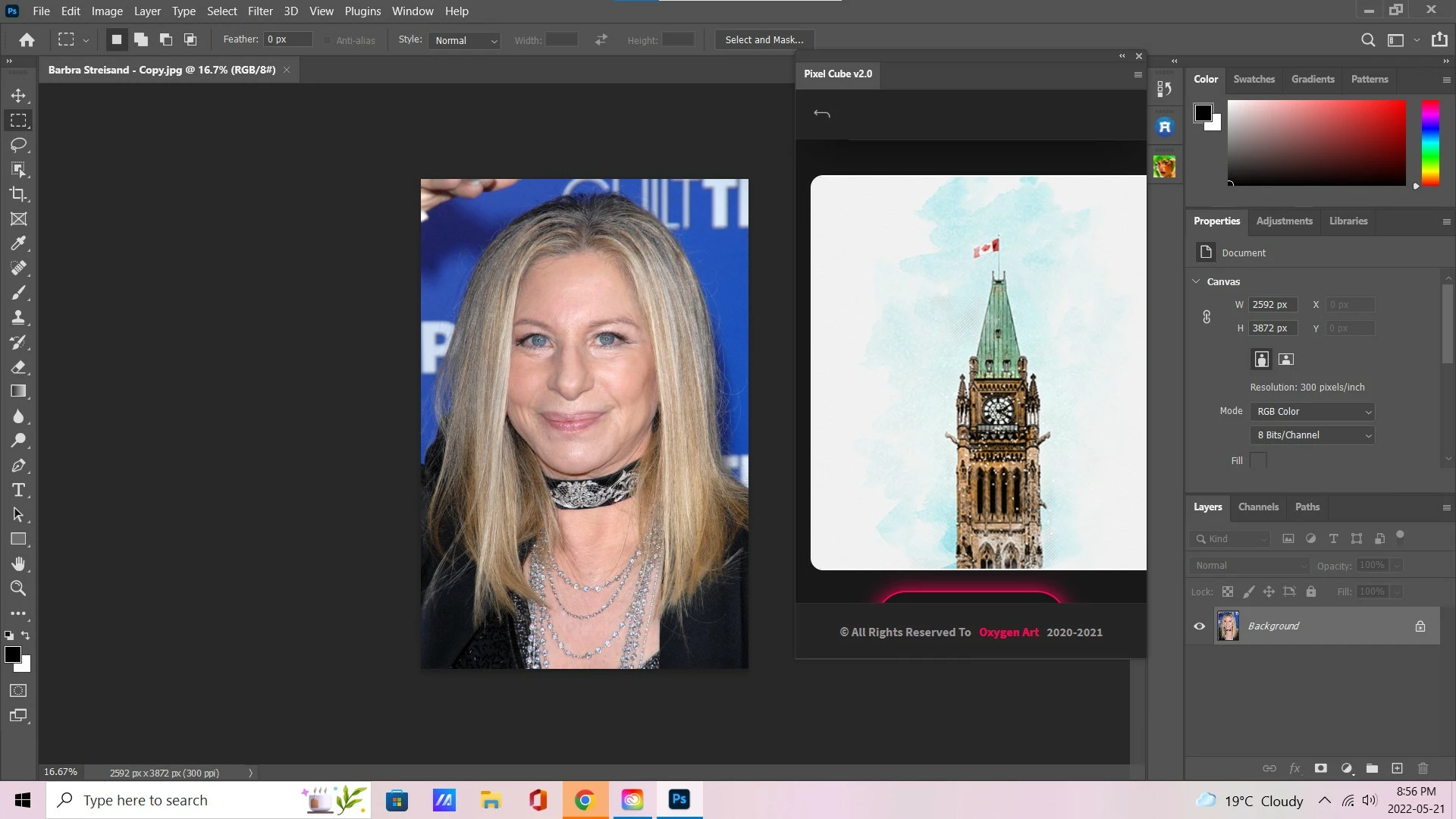Viewport: 1456px width, 819px height.
Task: Create a new layer from Layers panel
Action: [x=1397, y=768]
